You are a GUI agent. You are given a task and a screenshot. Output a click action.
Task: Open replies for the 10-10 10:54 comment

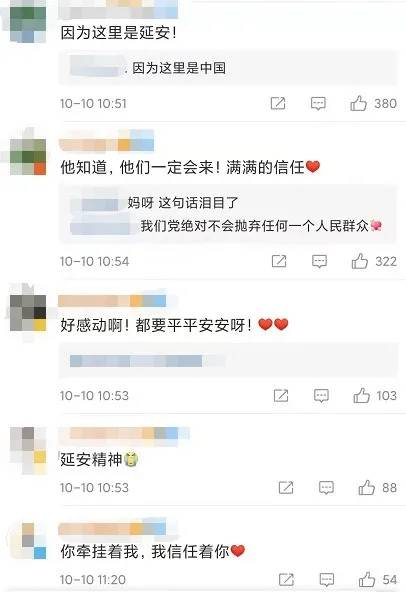319,261
